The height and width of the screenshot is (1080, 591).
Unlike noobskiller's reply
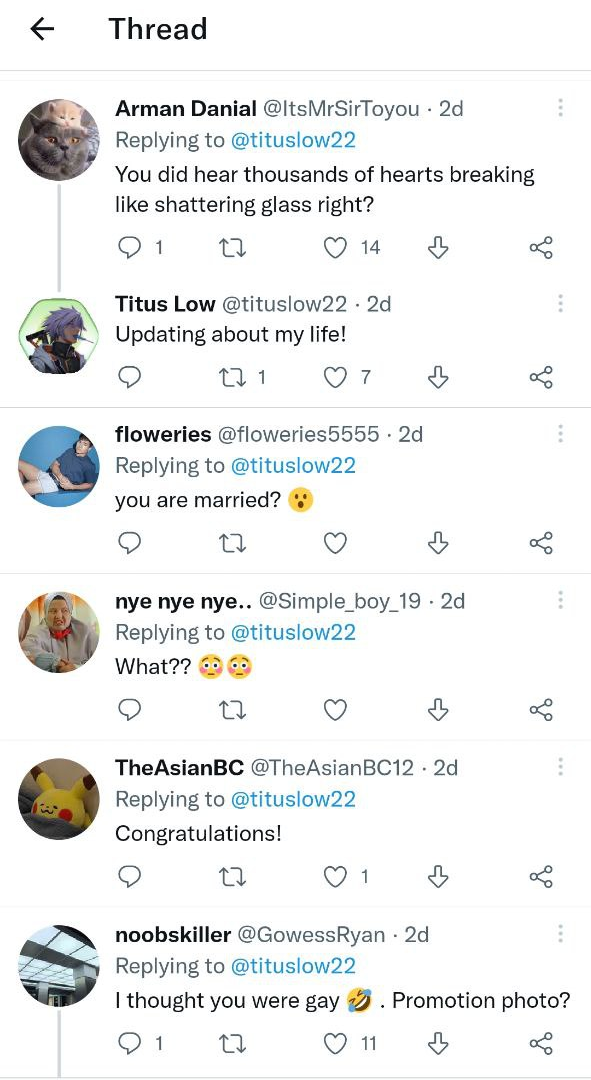pos(335,1043)
